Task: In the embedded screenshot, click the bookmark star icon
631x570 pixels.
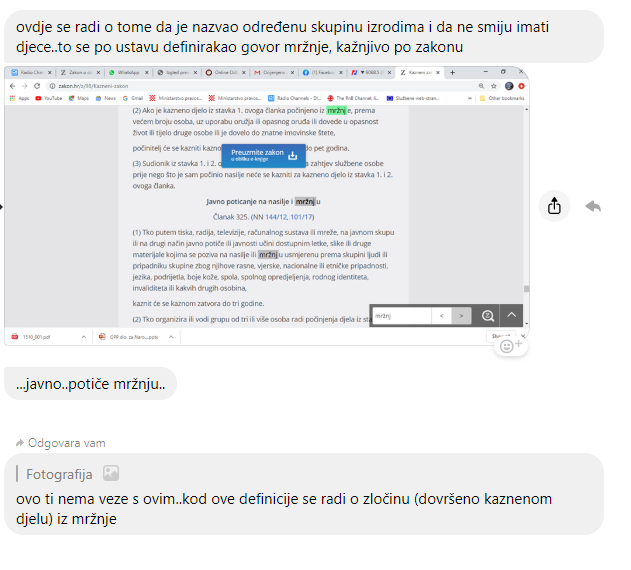Action: point(494,86)
